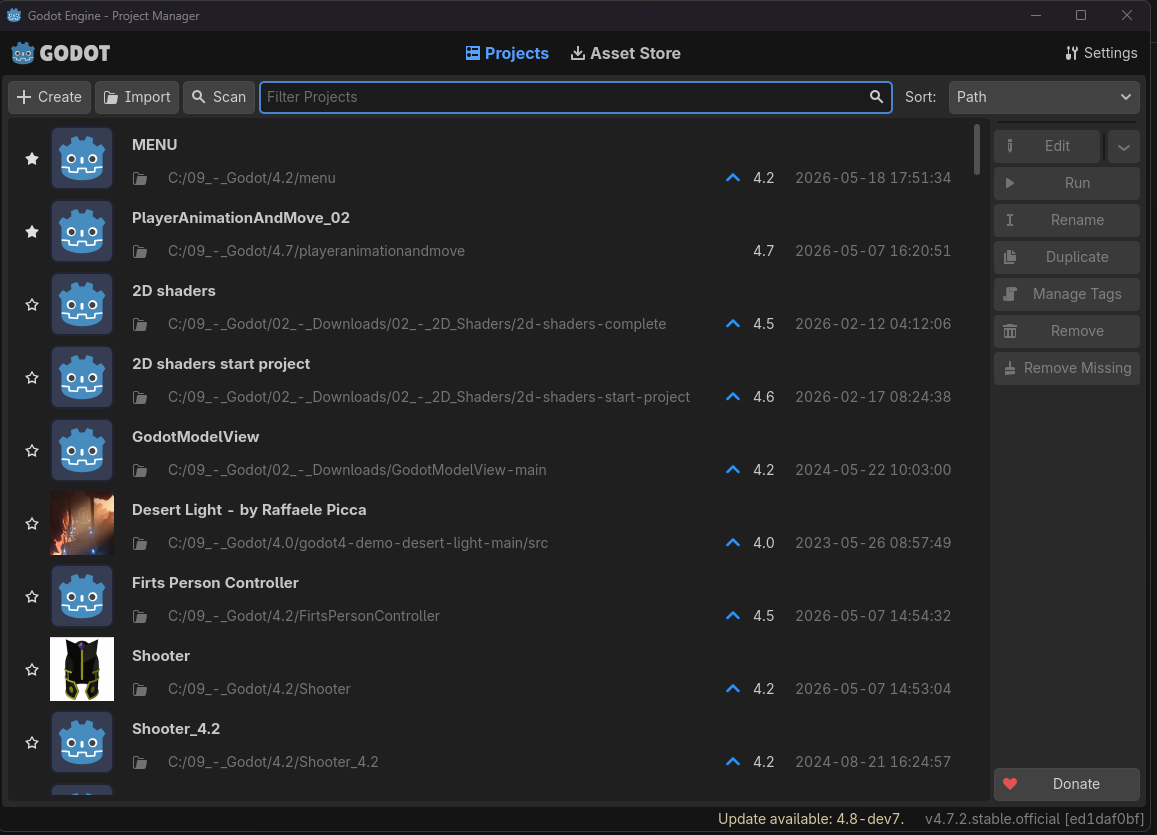1157x835 pixels.
Task: Click version upgrade arrow for MENU project
Action: coord(733,178)
